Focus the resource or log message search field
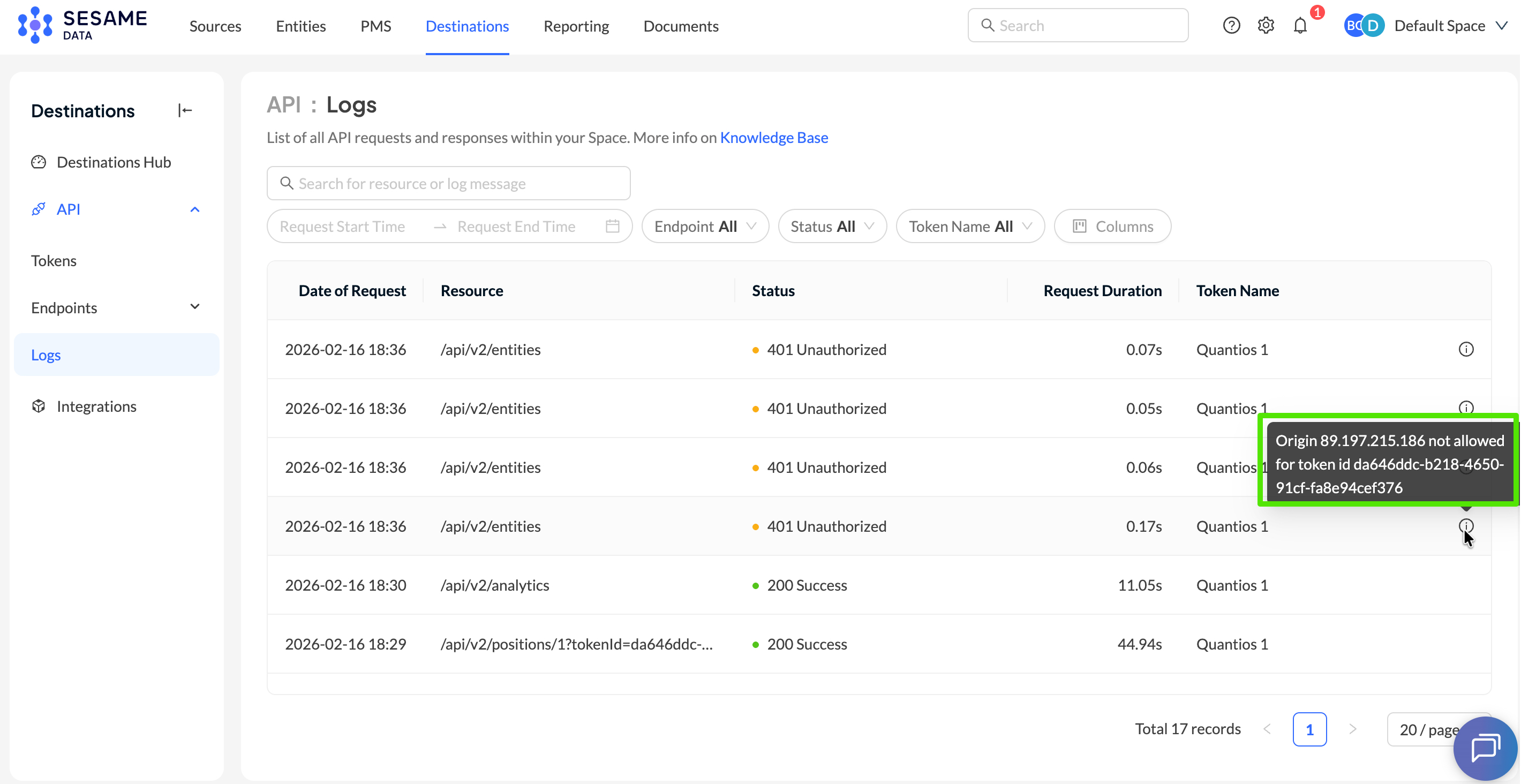The image size is (1521, 784). 449,184
